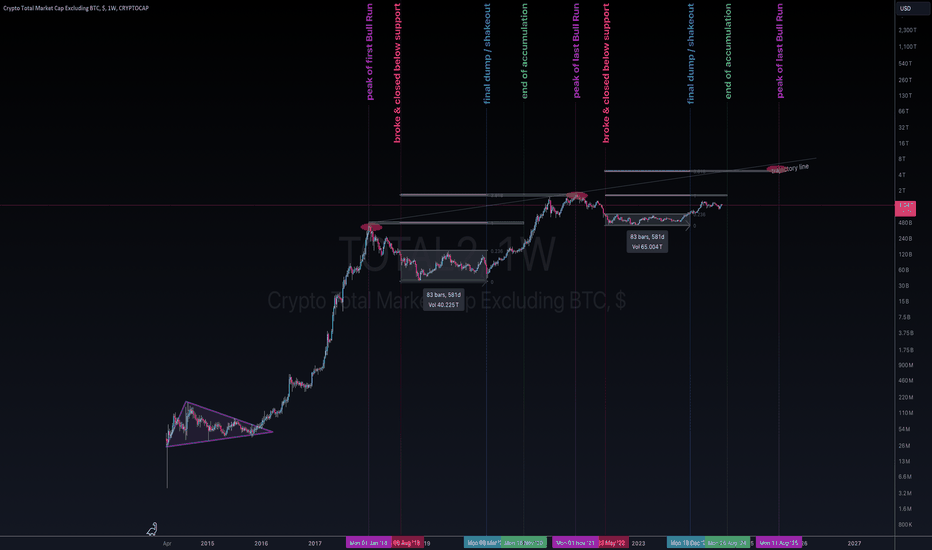Click the 3.75B price axis label

906,333
